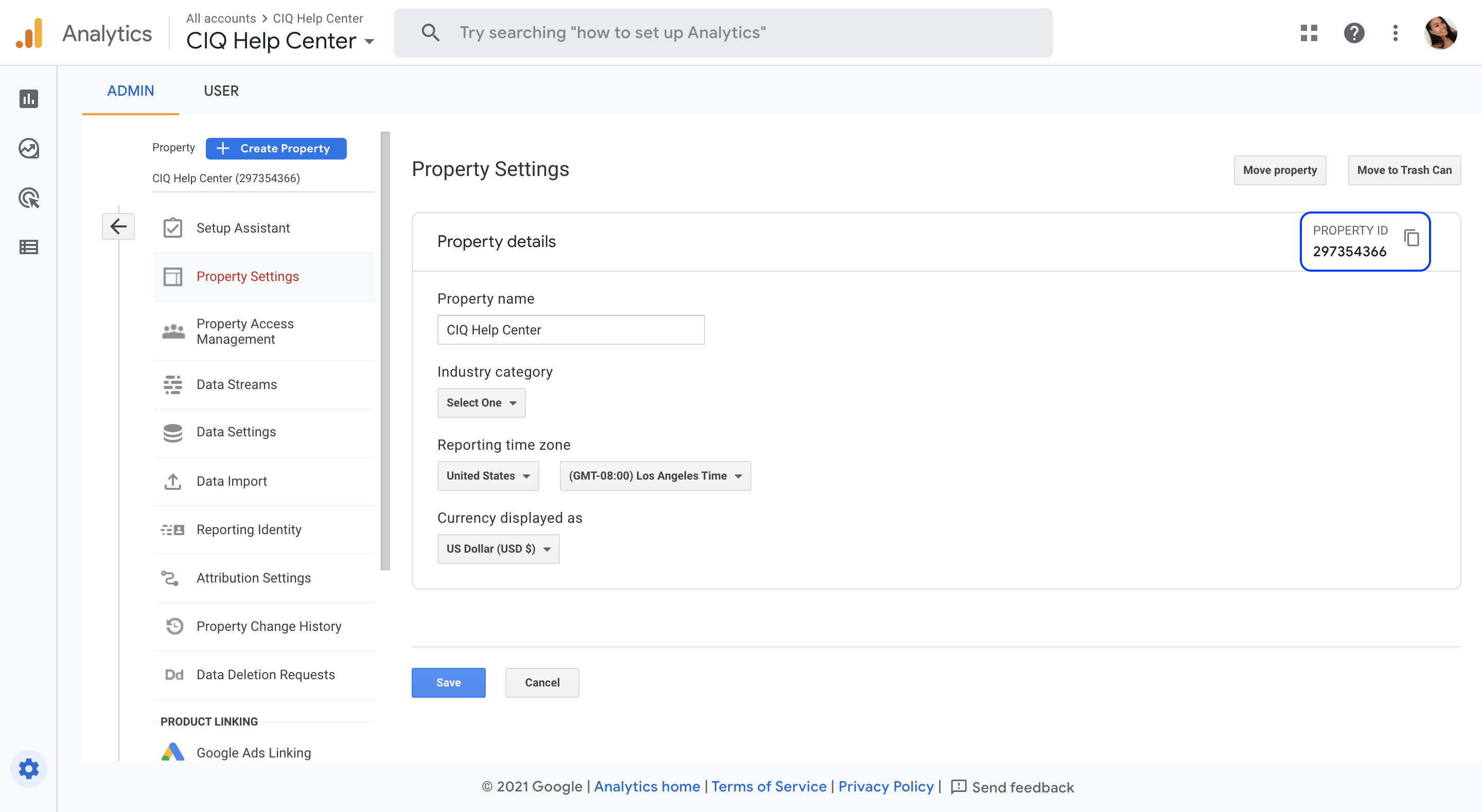Open the three-dot more options menu

pyautogui.click(x=1395, y=33)
